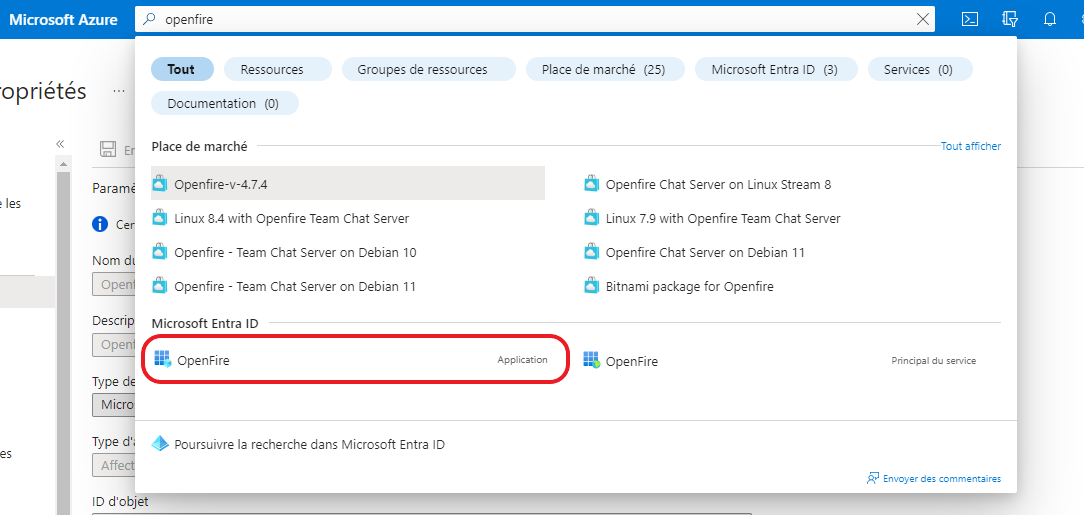Click the blue information icon
Viewport: 1084px width, 515px height.
point(100,224)
